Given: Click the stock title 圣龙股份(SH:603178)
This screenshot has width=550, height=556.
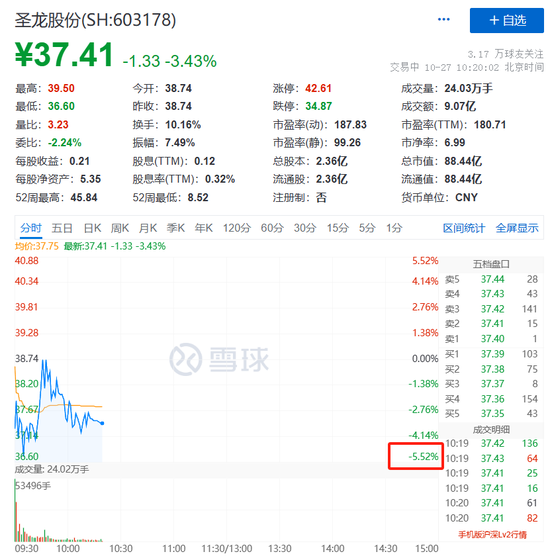Looking at the screenshot, I should tap(95, 20).
